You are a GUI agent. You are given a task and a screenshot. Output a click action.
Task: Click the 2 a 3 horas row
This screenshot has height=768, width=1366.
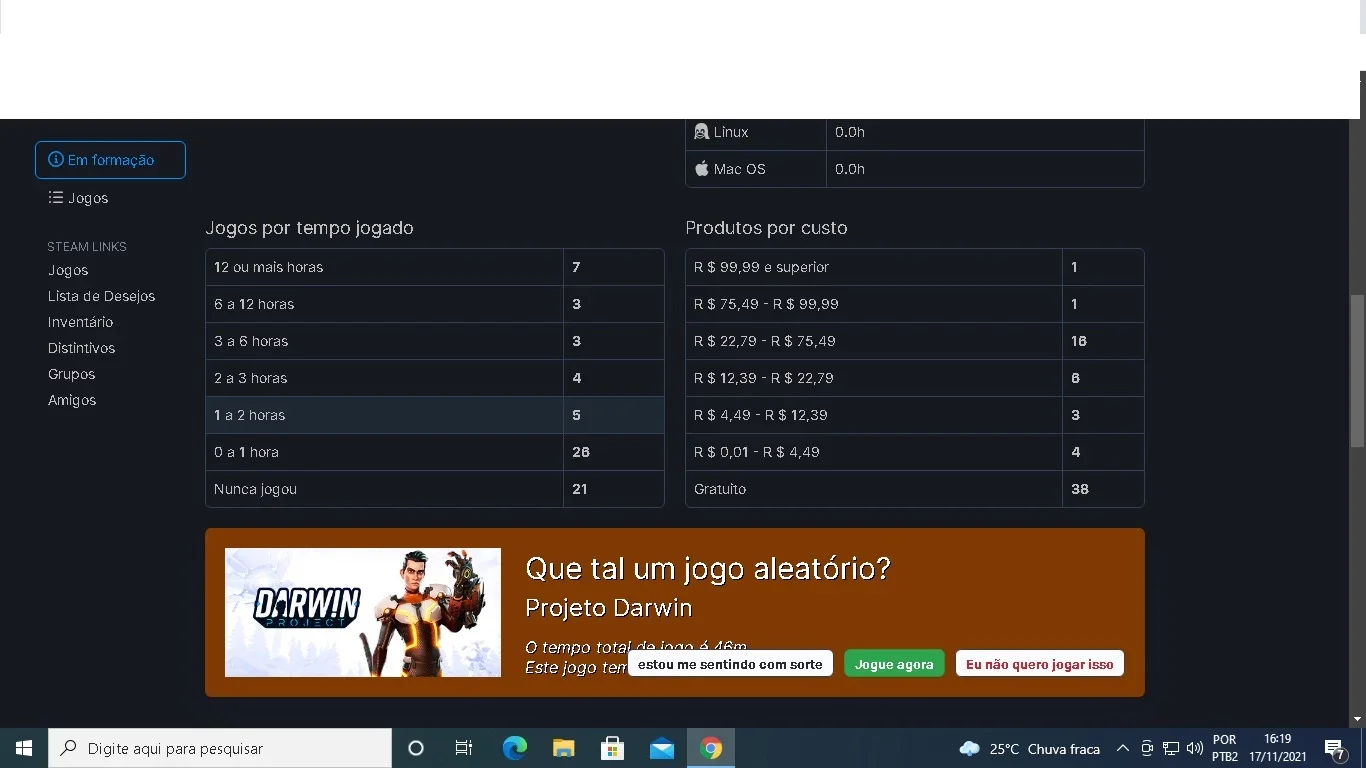[x=435, y=378]
